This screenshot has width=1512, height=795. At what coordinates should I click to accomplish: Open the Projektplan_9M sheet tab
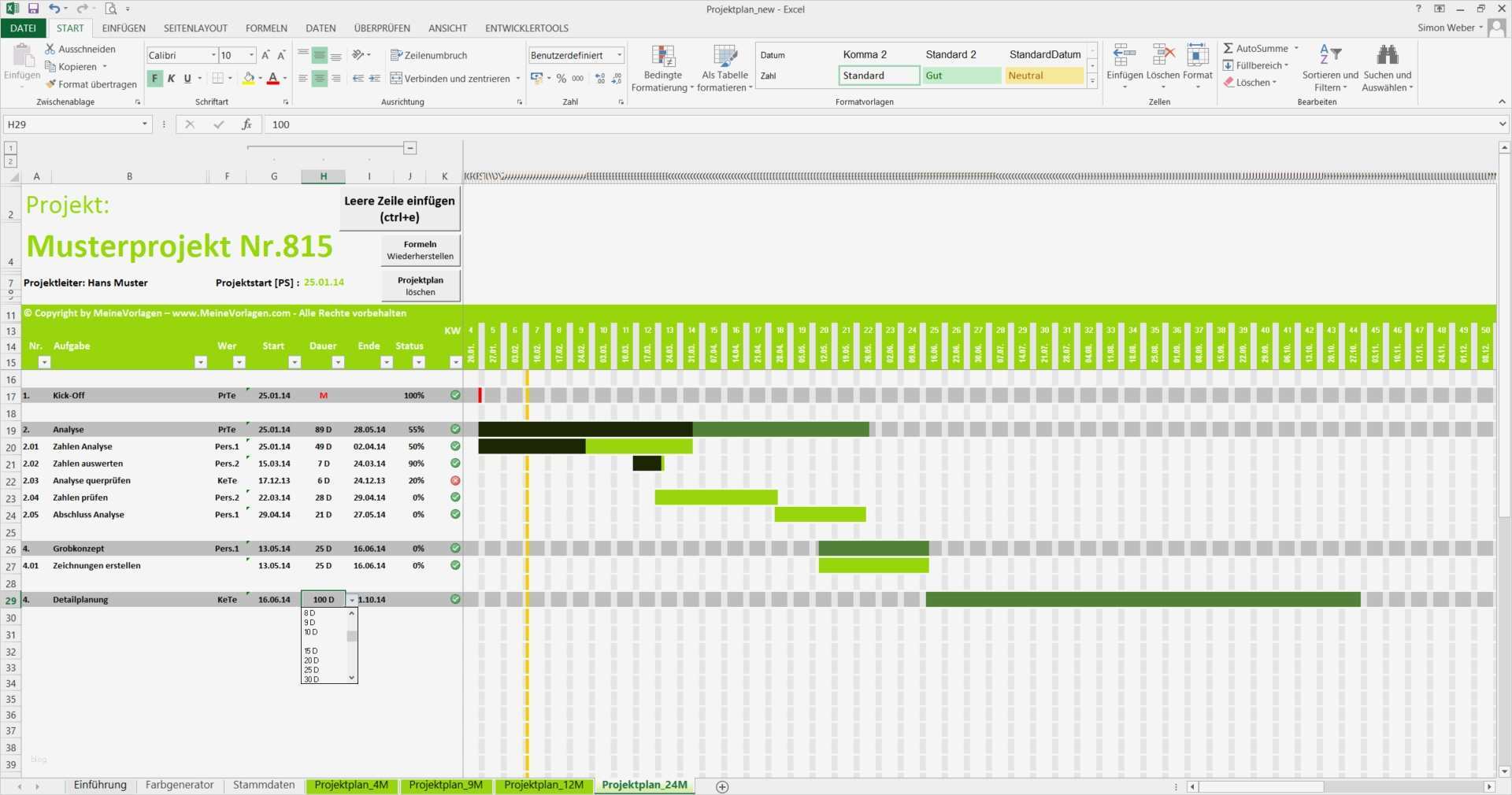446,786
